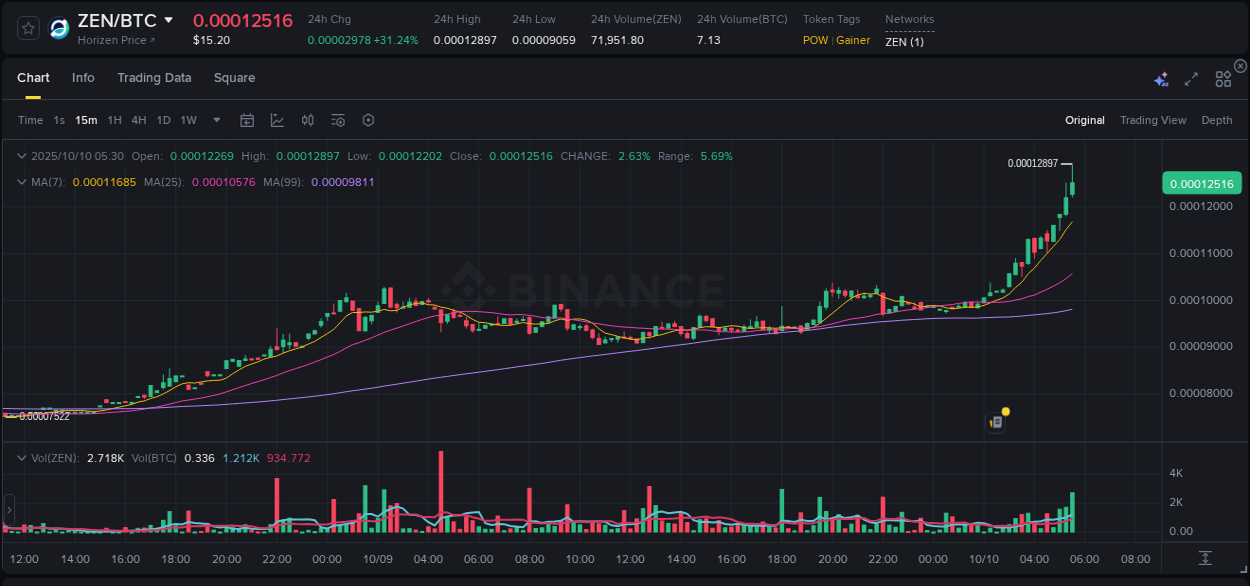This screenshot has height=586, width=1250.
Task: Switch chart to Trading View mode
Action: 1153,120
